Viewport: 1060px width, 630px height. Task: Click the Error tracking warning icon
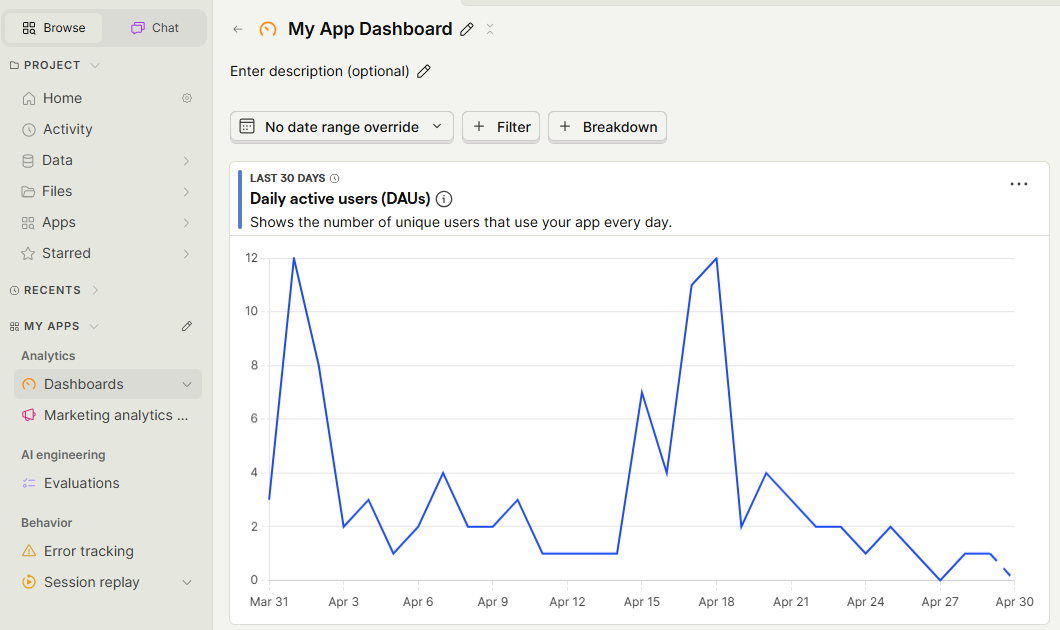click(x=28, y=551)
